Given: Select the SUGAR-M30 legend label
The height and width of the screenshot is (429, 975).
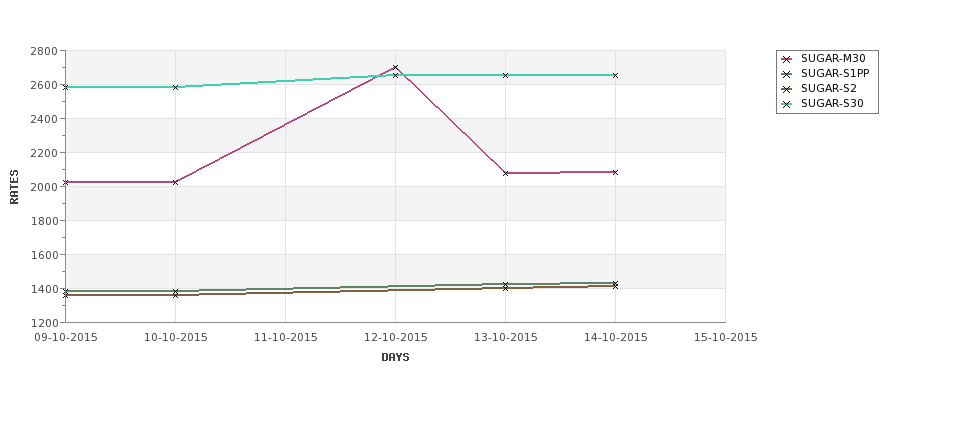Looking at the screenshot, I should pyautogui.click(x=833, y=58).
